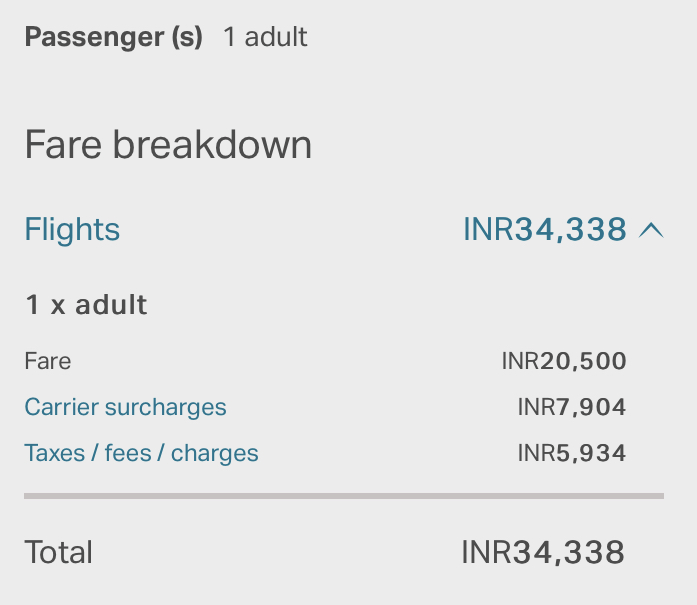
Task: Click the word 'charges' in taxes link
Action: coord(215,454)
